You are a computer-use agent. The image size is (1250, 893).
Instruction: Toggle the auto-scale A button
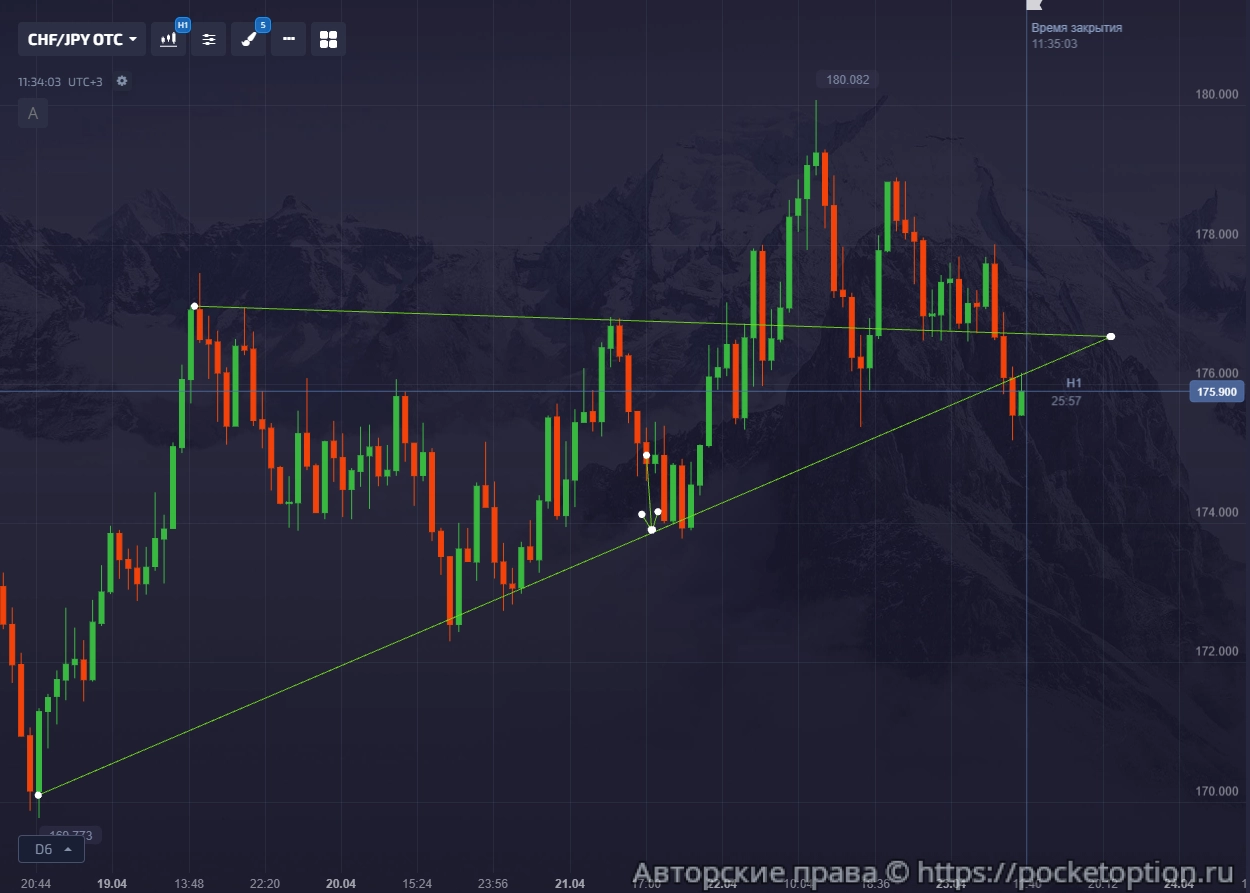click(x=33, y=113)
